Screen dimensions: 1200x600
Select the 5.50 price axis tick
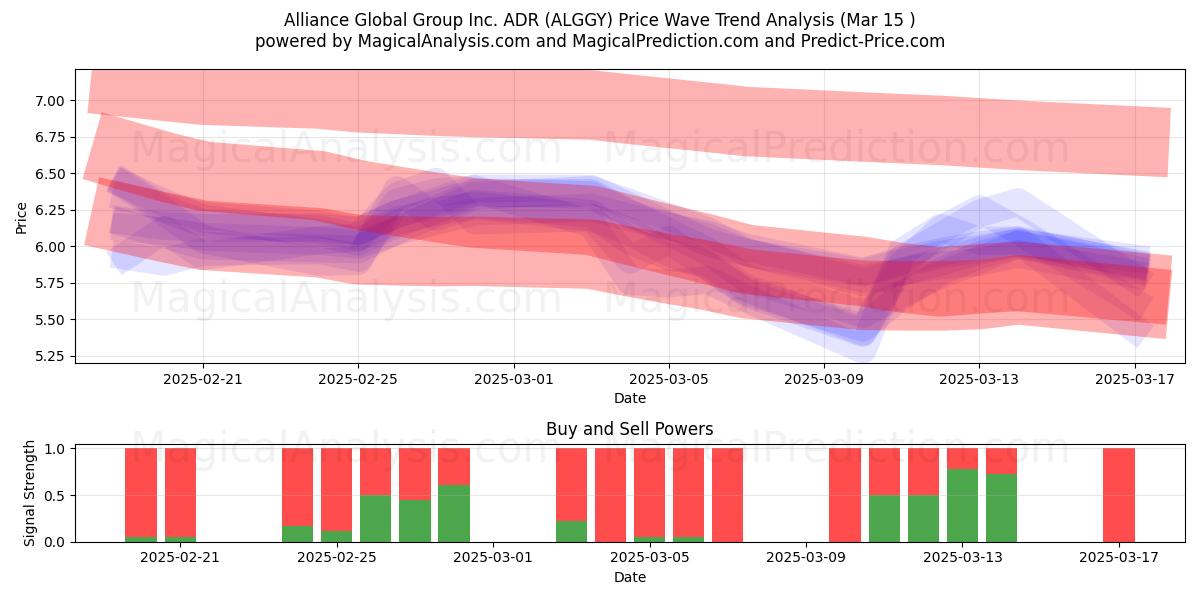50,320
